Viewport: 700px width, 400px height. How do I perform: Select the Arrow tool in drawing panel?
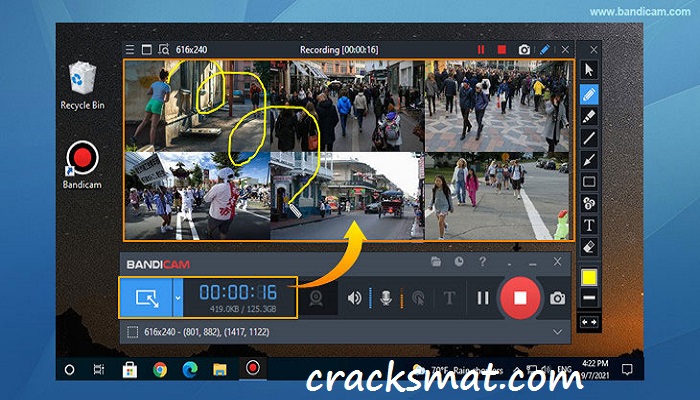click(x=589, y=160)
